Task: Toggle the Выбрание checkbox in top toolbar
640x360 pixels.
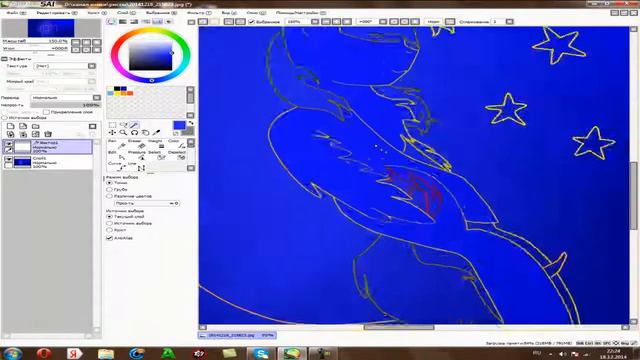Action: [x=251, y=22]
